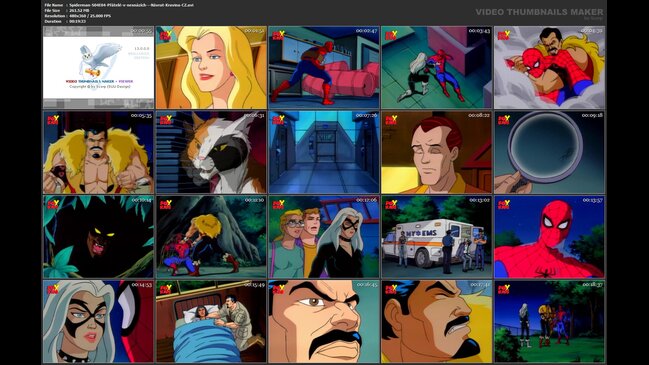649x365 pixels.
Task: Click the Duration 00:19:33 line
Action: click(x=65, y=21)
